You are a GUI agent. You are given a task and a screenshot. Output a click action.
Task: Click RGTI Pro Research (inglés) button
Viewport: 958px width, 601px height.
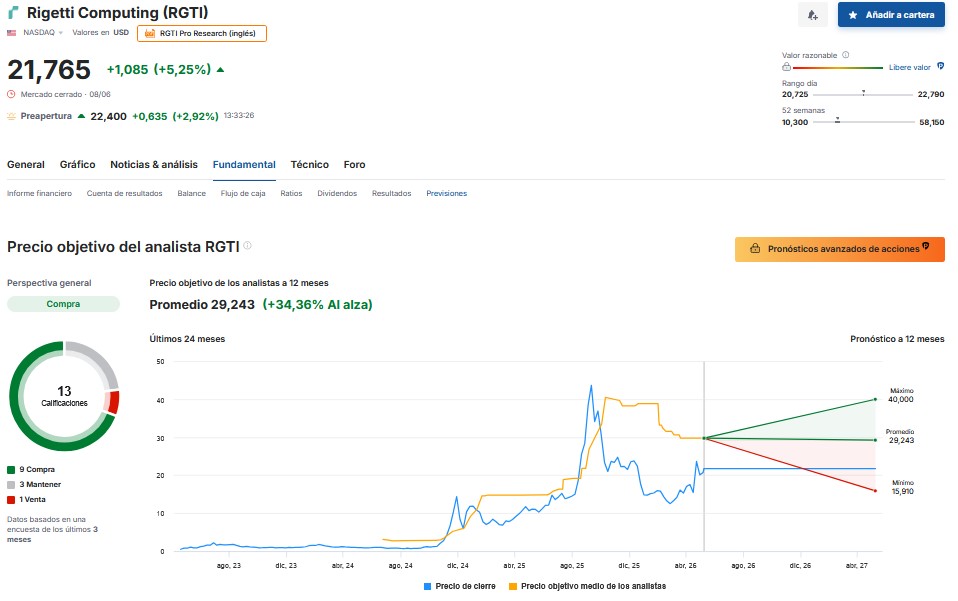click(x=202, y=34)
